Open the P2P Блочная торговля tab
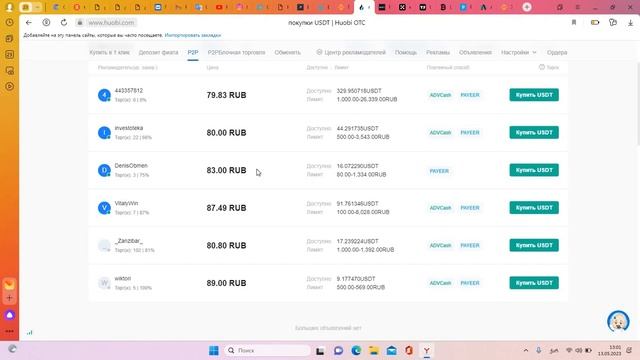Screen dimensions: 640x360 [x=236, y=52]
